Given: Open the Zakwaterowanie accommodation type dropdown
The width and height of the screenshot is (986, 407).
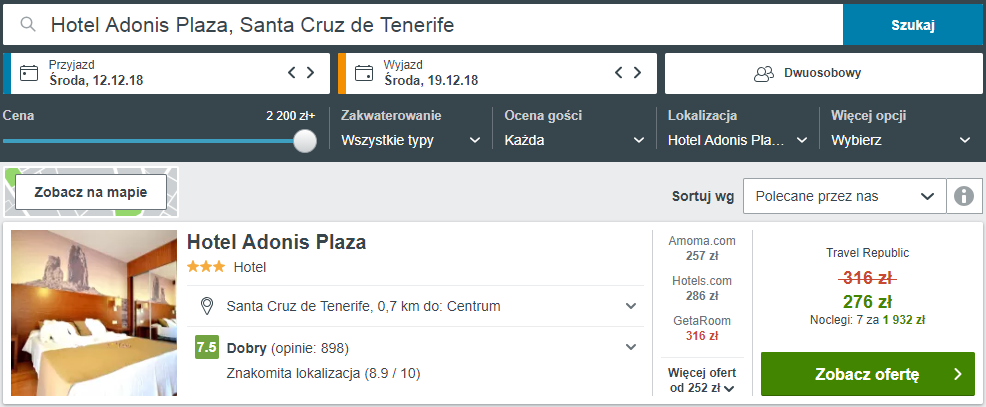Looking at the screenshot, I should (x=410, y=140).
